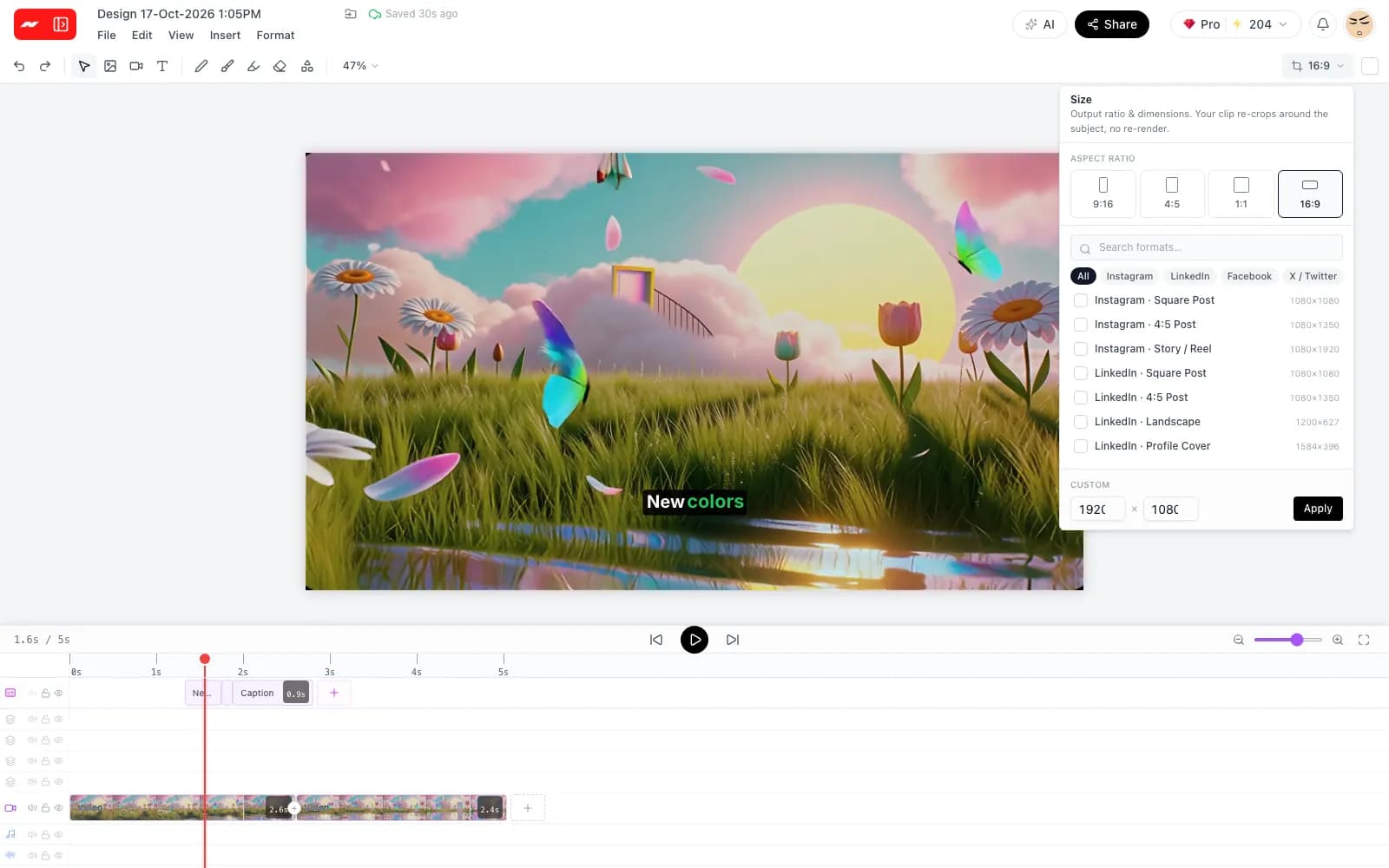Filter formats by X / Twitter tab

1313,276
